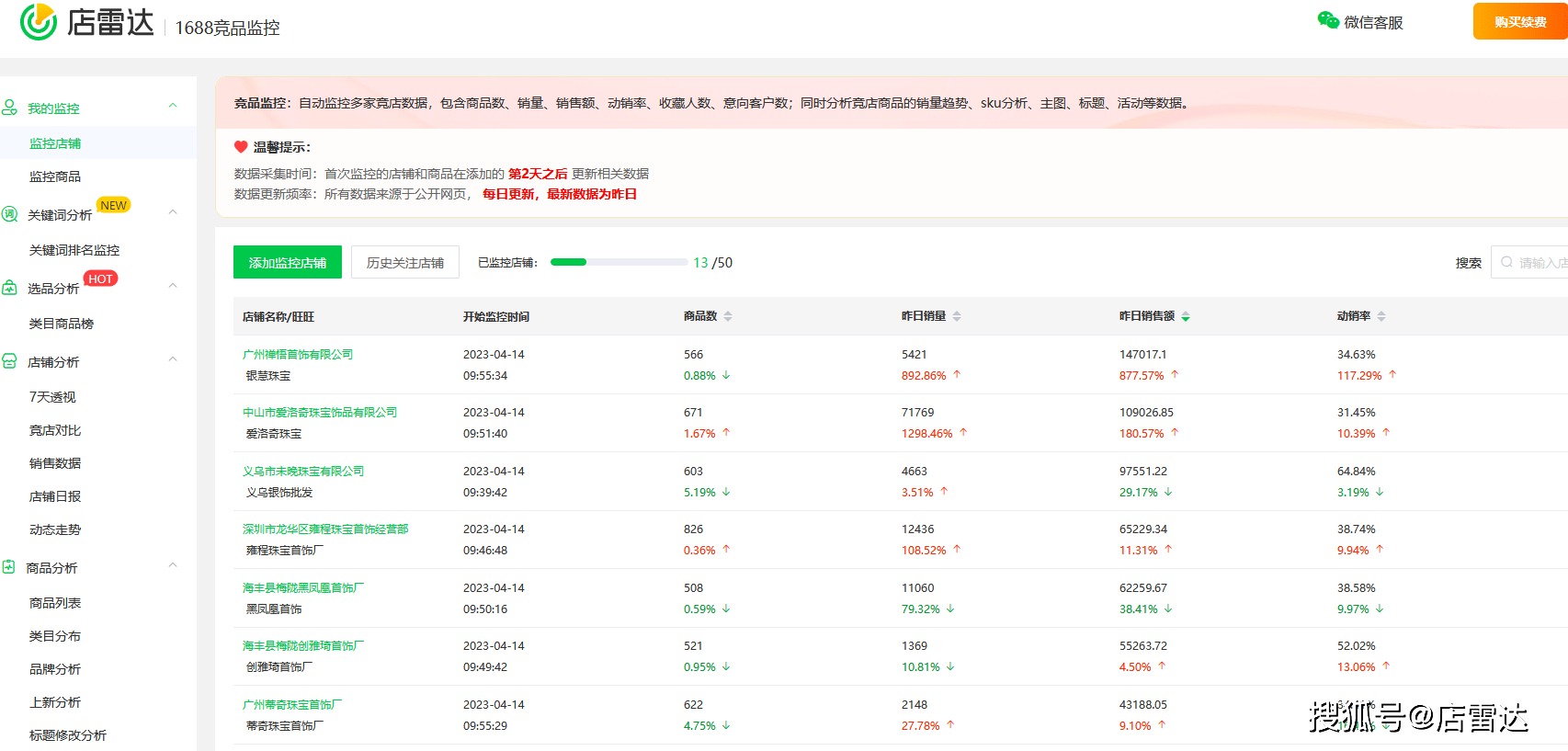
Task: Click the 我的监控 person icon
Action: click(9, 108)
